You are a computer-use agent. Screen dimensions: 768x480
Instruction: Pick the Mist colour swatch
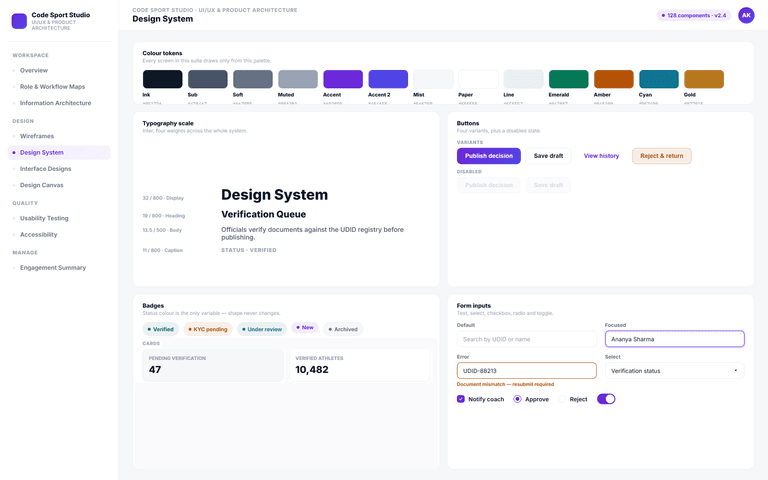(x=433, y=79)
